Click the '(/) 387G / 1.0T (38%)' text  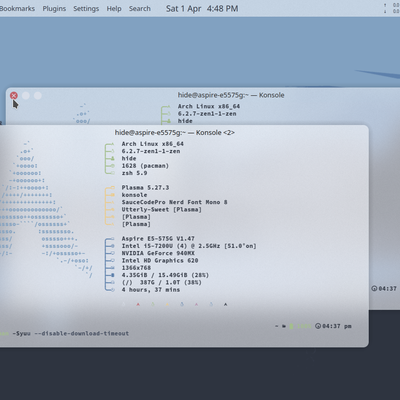point(162,283)
